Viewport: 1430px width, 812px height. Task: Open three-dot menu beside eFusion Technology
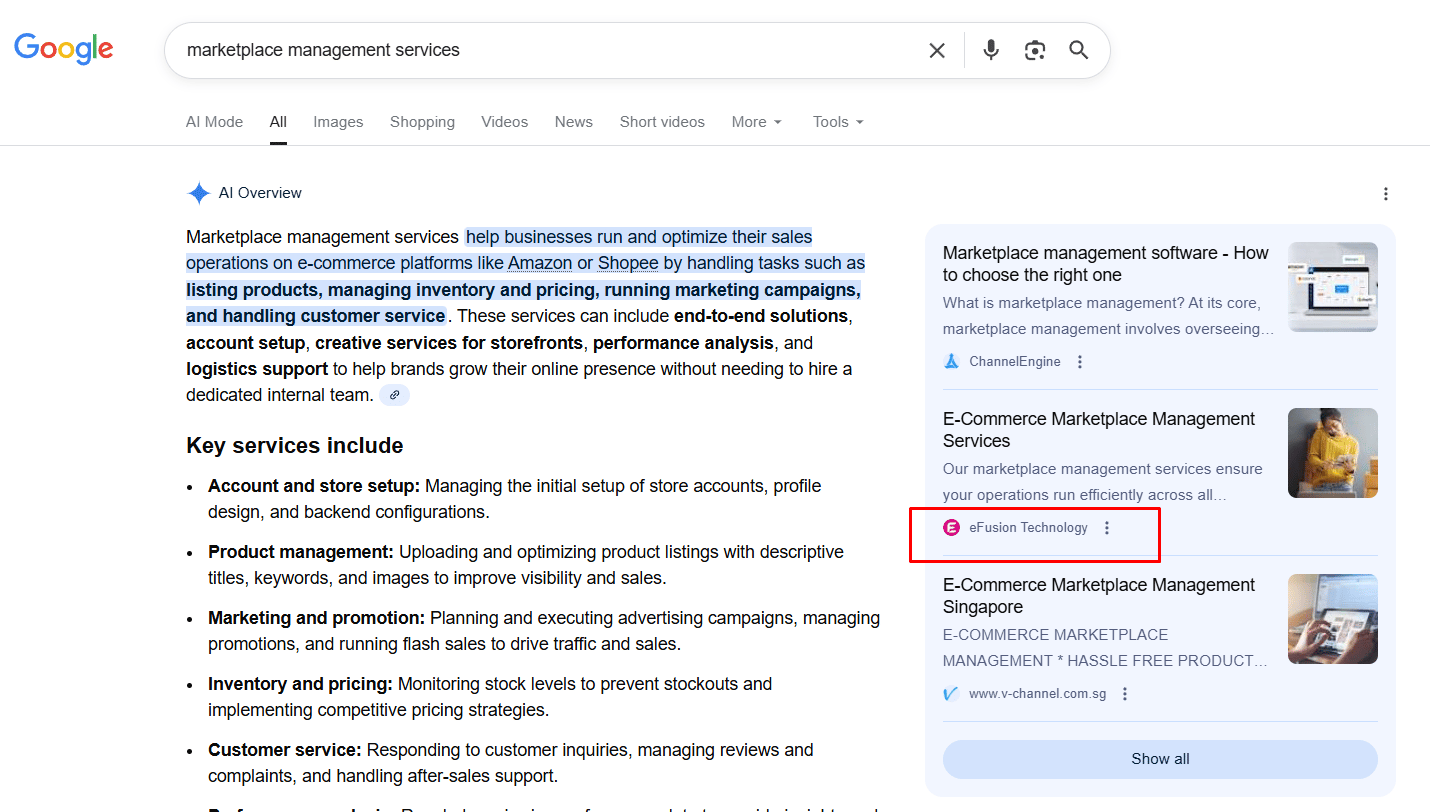pos(1107,528)
